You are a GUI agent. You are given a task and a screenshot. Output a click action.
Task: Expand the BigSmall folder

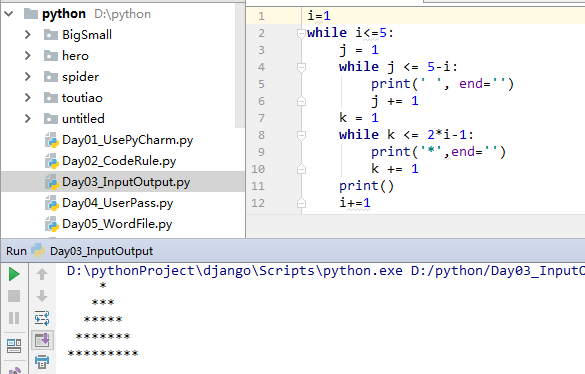[x=28, y=35]
